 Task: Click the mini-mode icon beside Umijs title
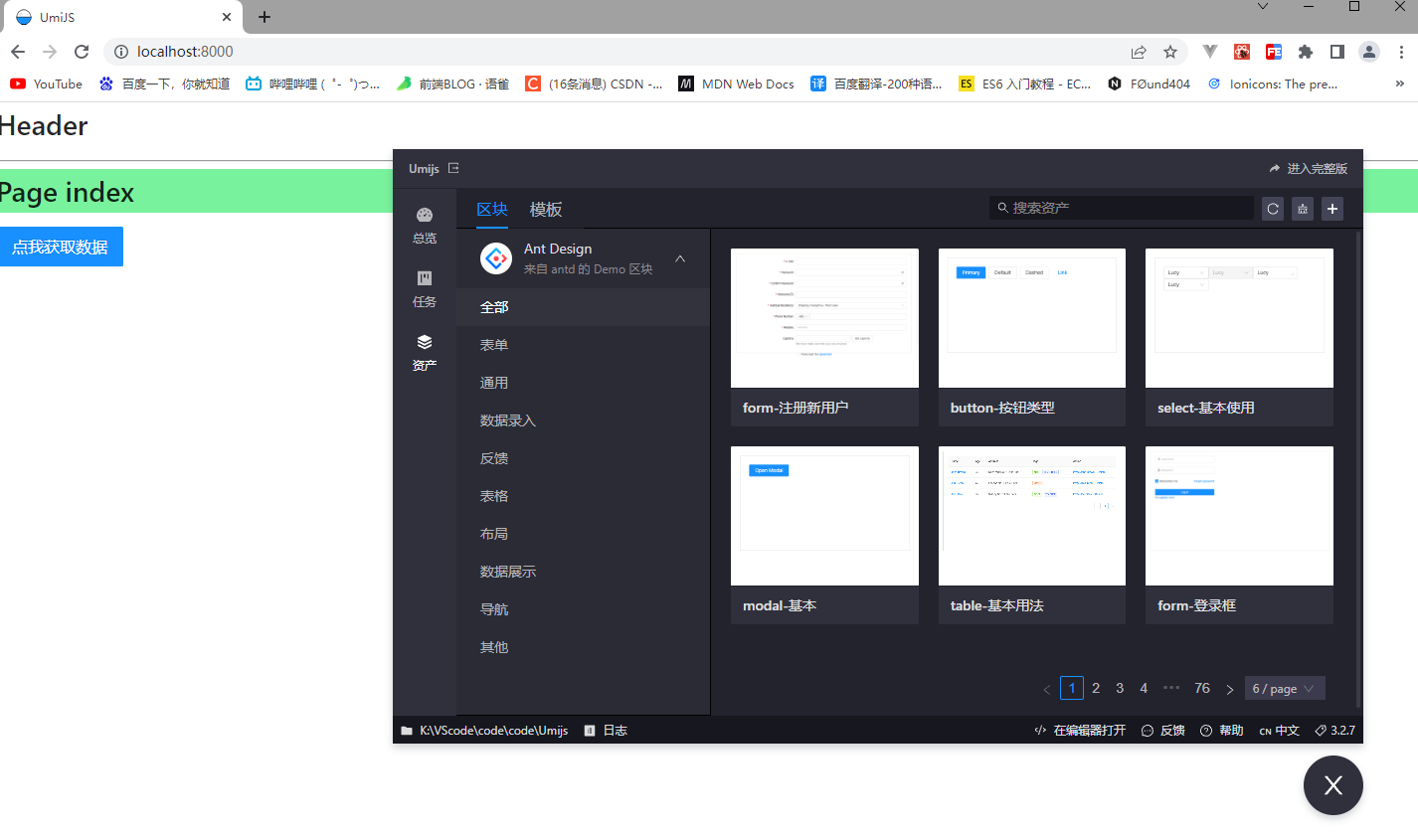pyautogui.click(x=453, y=168)
